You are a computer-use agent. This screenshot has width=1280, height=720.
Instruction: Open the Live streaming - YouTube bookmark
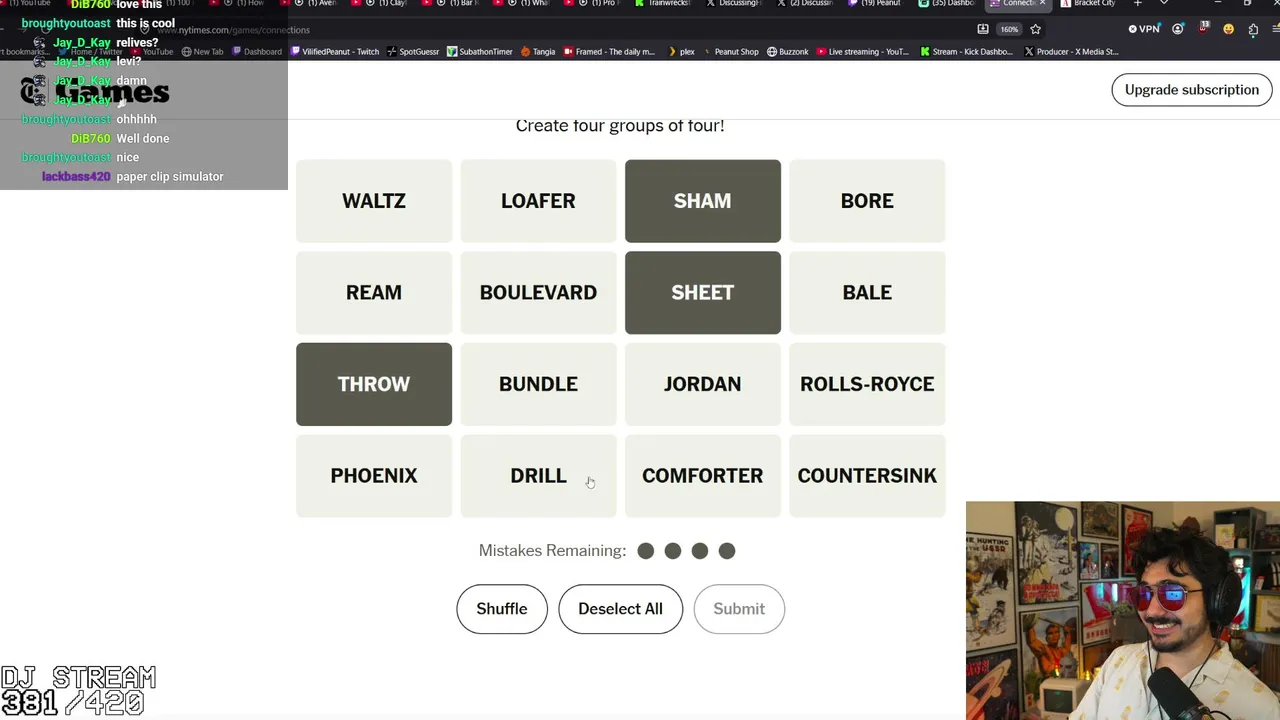pyautogui.click(x=863, y=52)
